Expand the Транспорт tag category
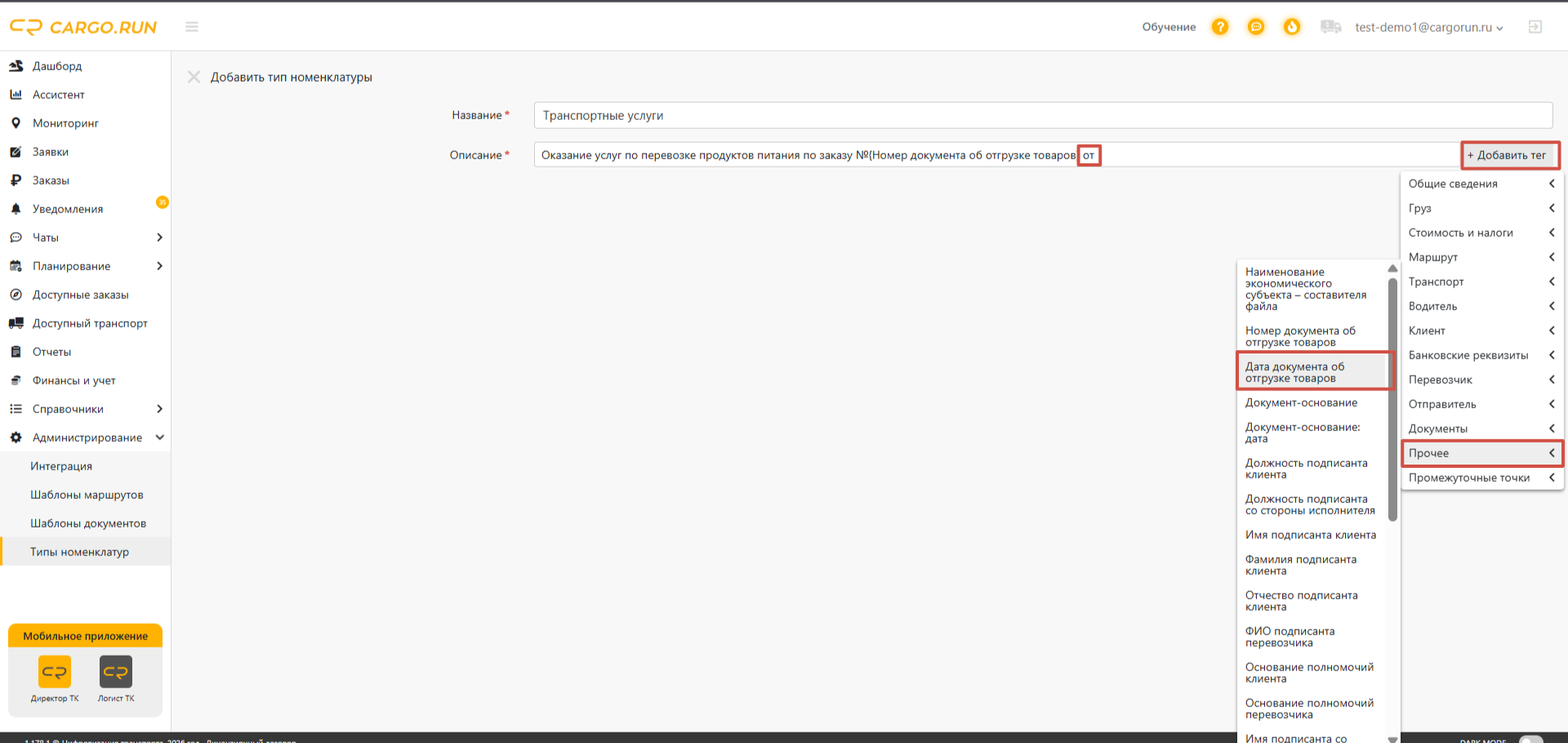Viewport: 1568px width, 743px height. [1481, 282]
